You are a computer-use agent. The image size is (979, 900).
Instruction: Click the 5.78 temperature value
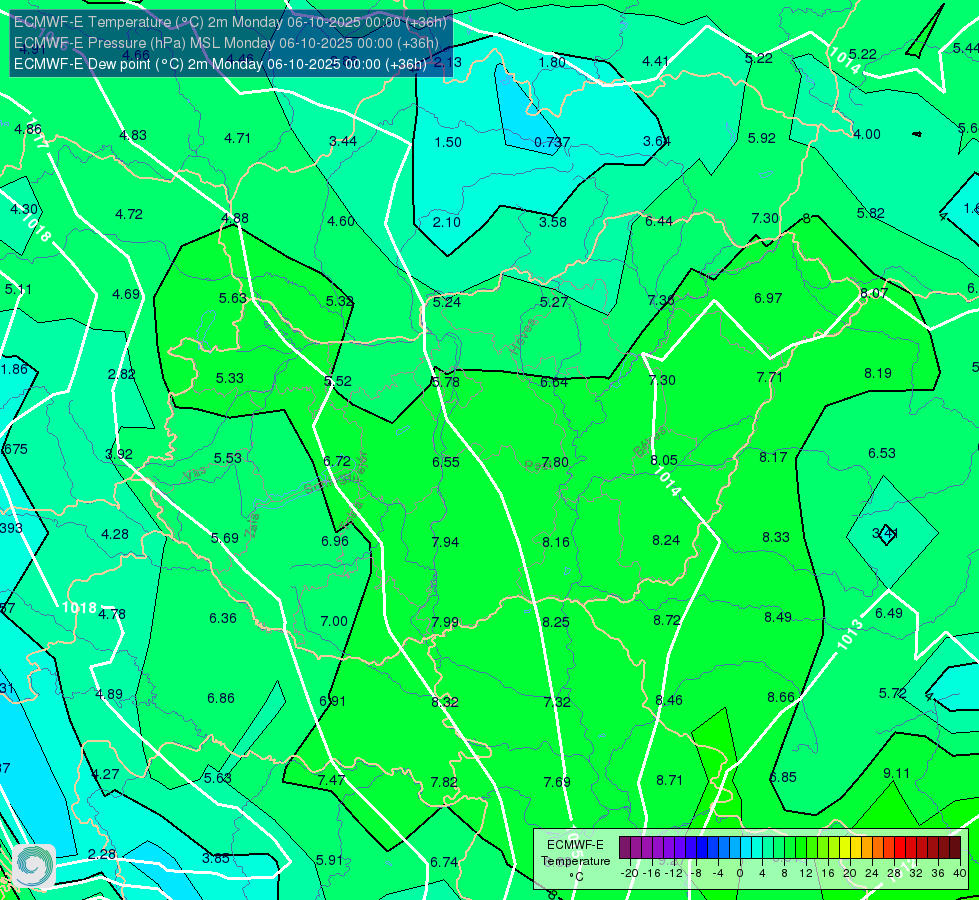(446, 382)
